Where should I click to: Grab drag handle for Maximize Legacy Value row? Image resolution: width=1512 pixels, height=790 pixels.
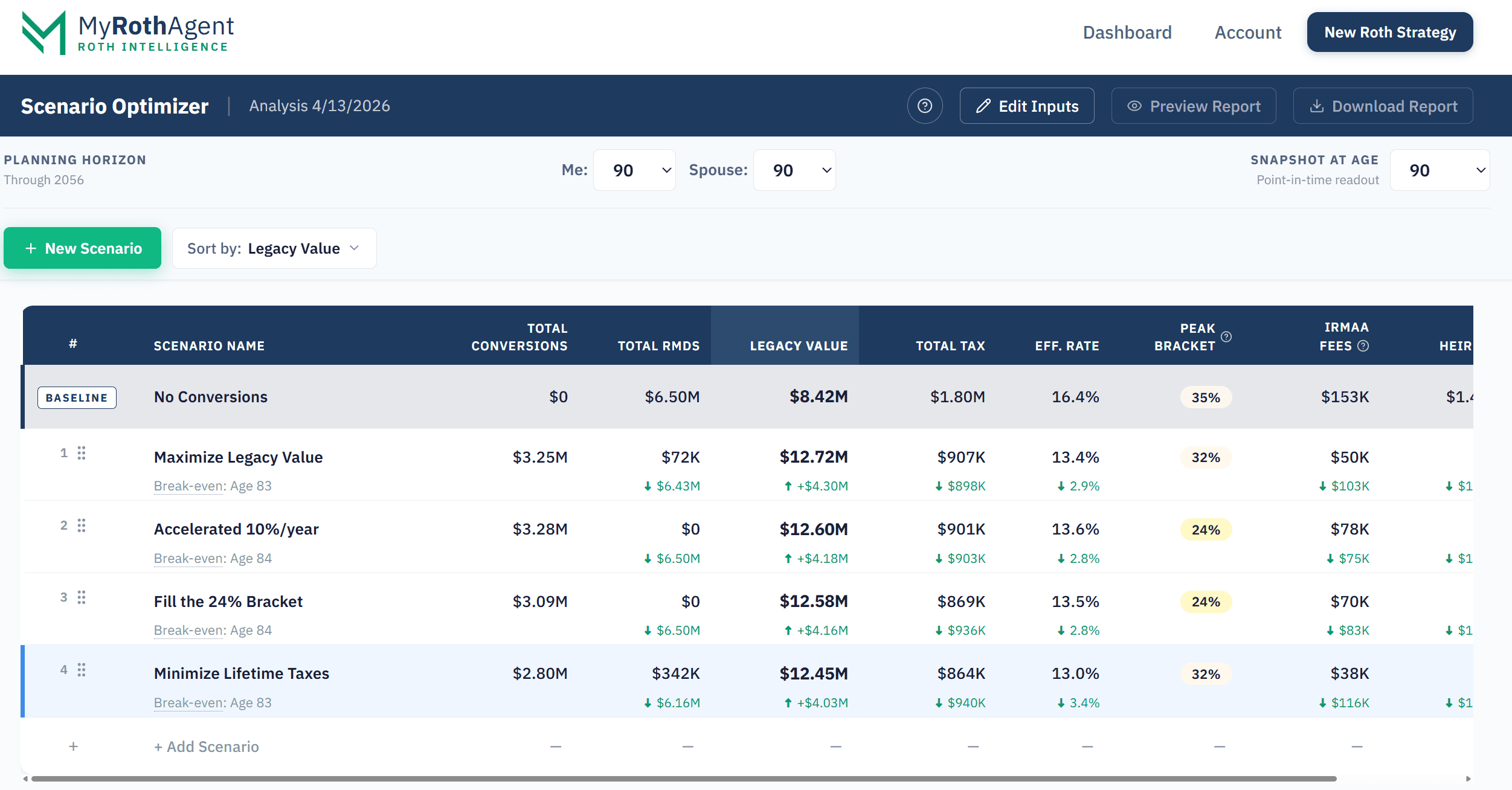point(82,453)
